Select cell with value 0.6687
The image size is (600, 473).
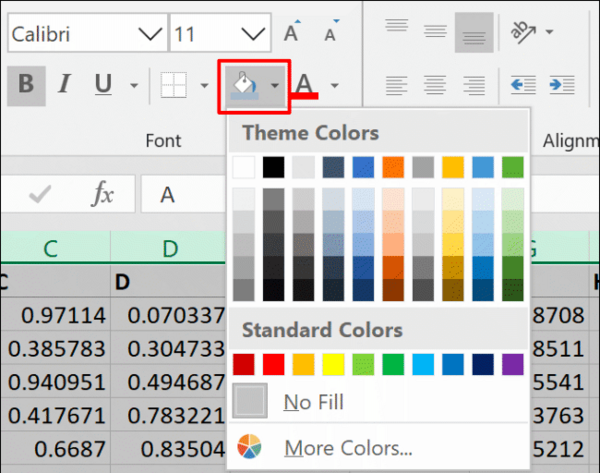pos(55,449)
